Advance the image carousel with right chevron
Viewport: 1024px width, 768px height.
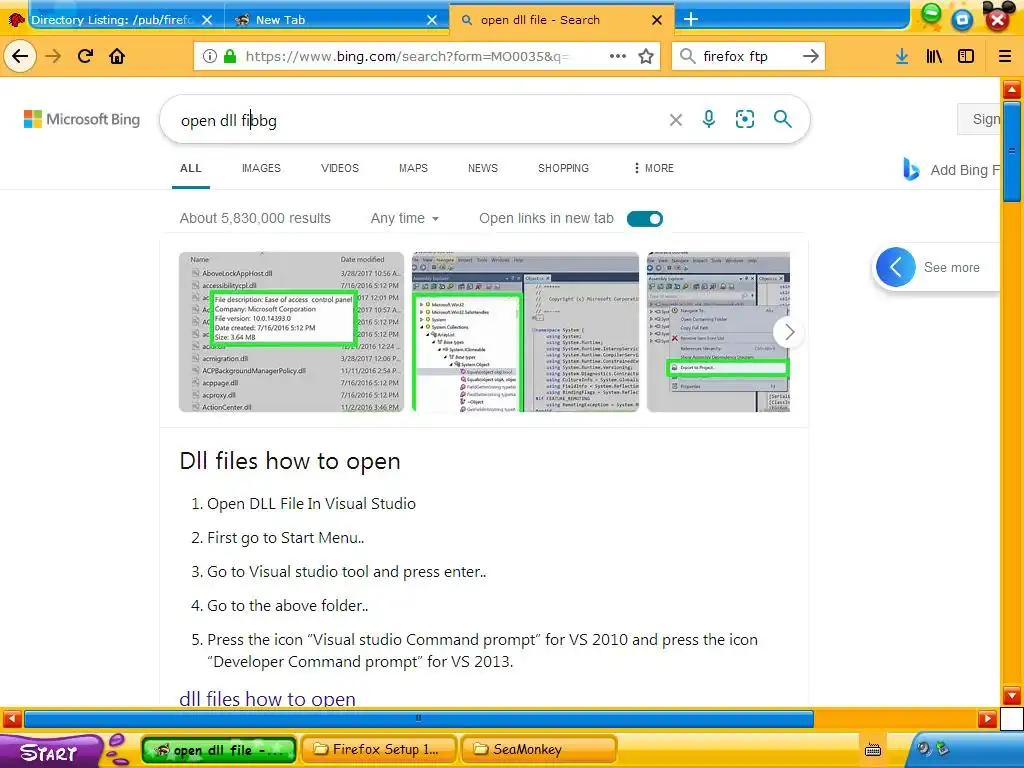pyautogui.click(x=789, y=332)
